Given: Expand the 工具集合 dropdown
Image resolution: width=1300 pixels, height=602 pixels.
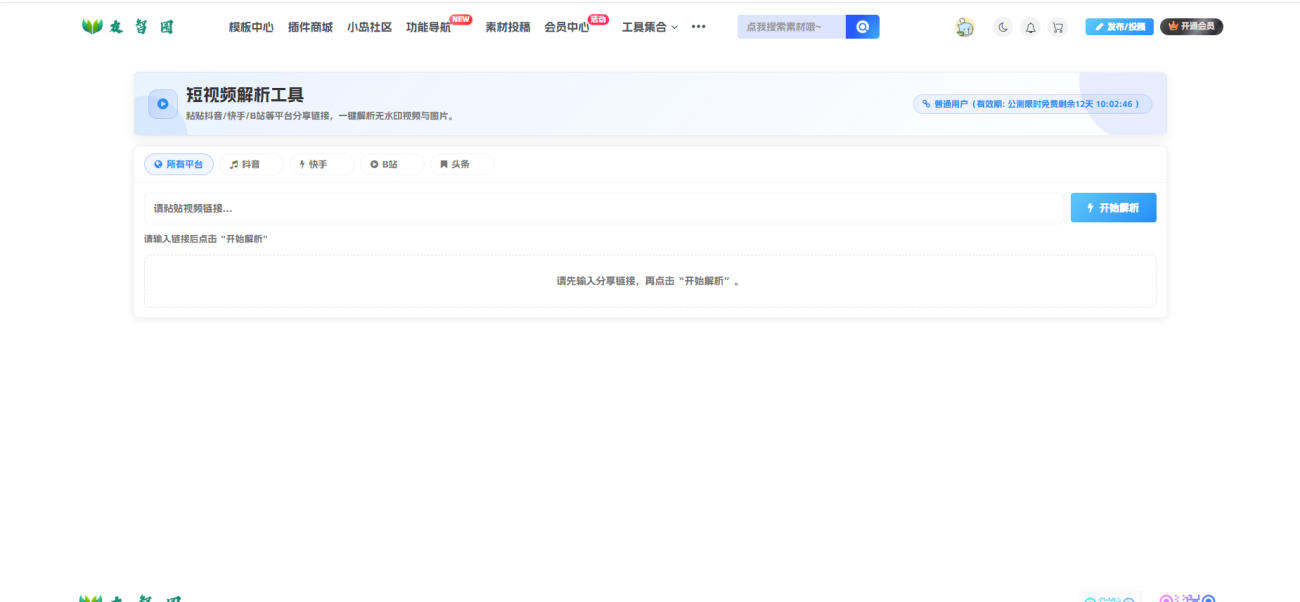Looking at the screenshot, I should 649,27.
